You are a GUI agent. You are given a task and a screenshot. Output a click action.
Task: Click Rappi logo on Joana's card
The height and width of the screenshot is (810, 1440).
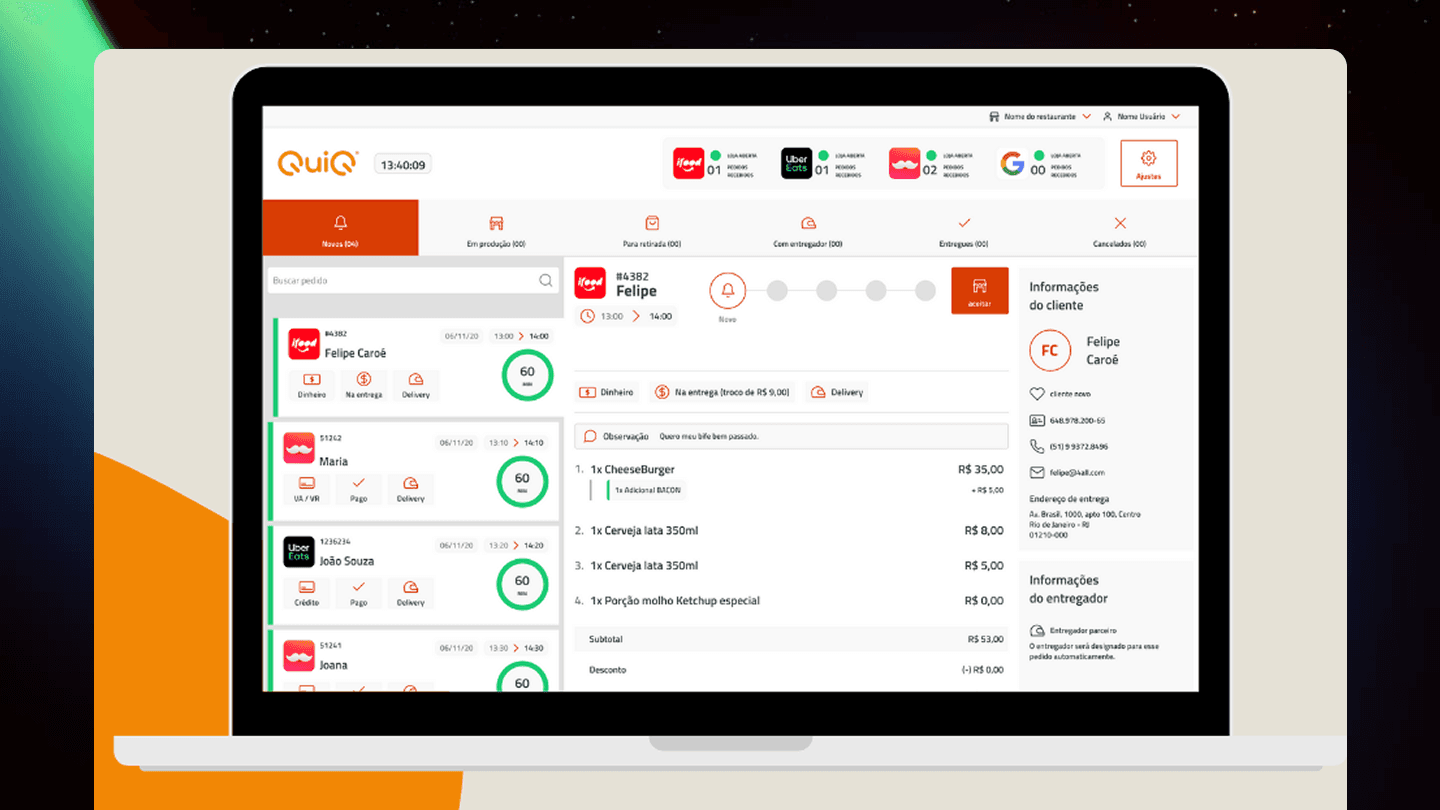point(299,656)
